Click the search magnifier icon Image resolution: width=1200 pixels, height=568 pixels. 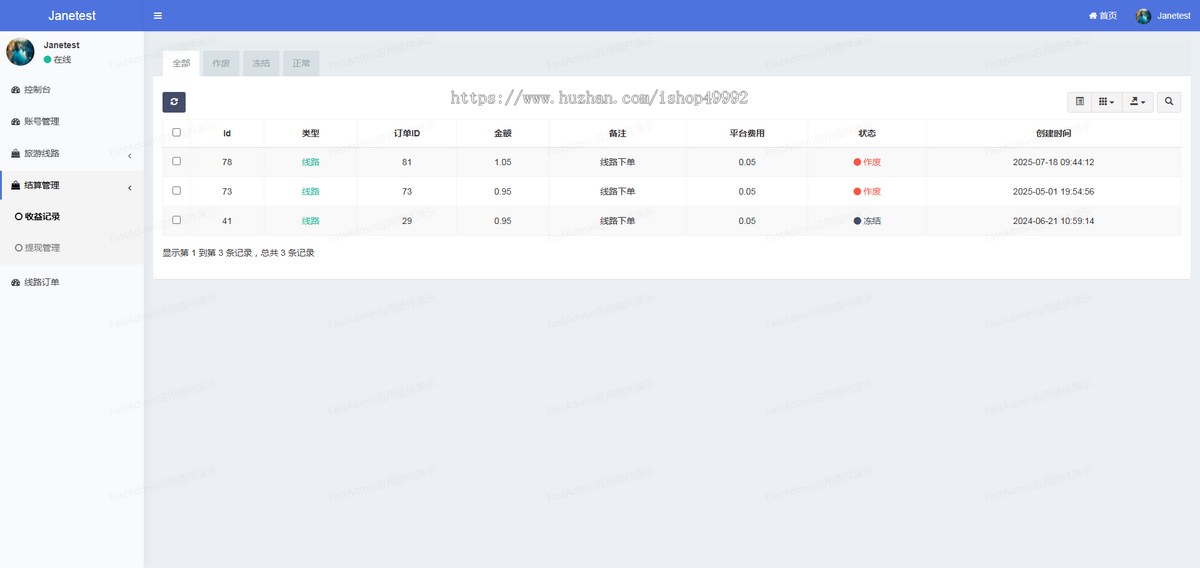[x=1169, y=102]
